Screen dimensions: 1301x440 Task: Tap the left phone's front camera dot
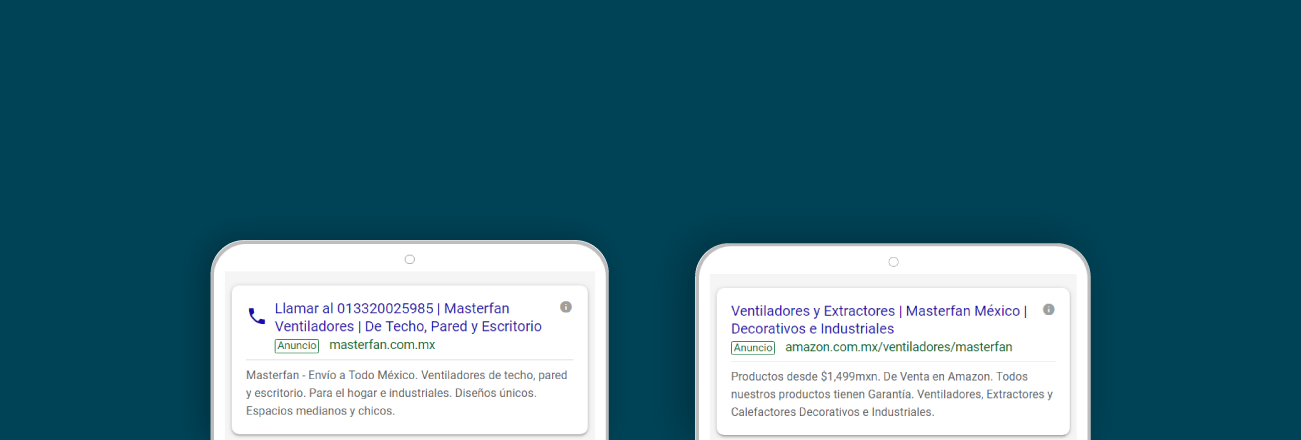410,259
